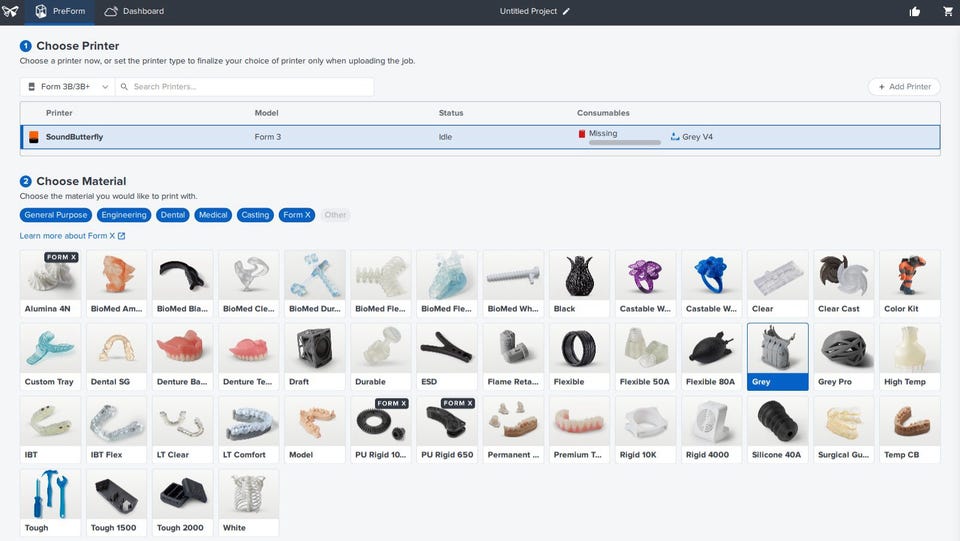Choose High Temp material
This screenshot has height=541, width=960.
(910, 357)
